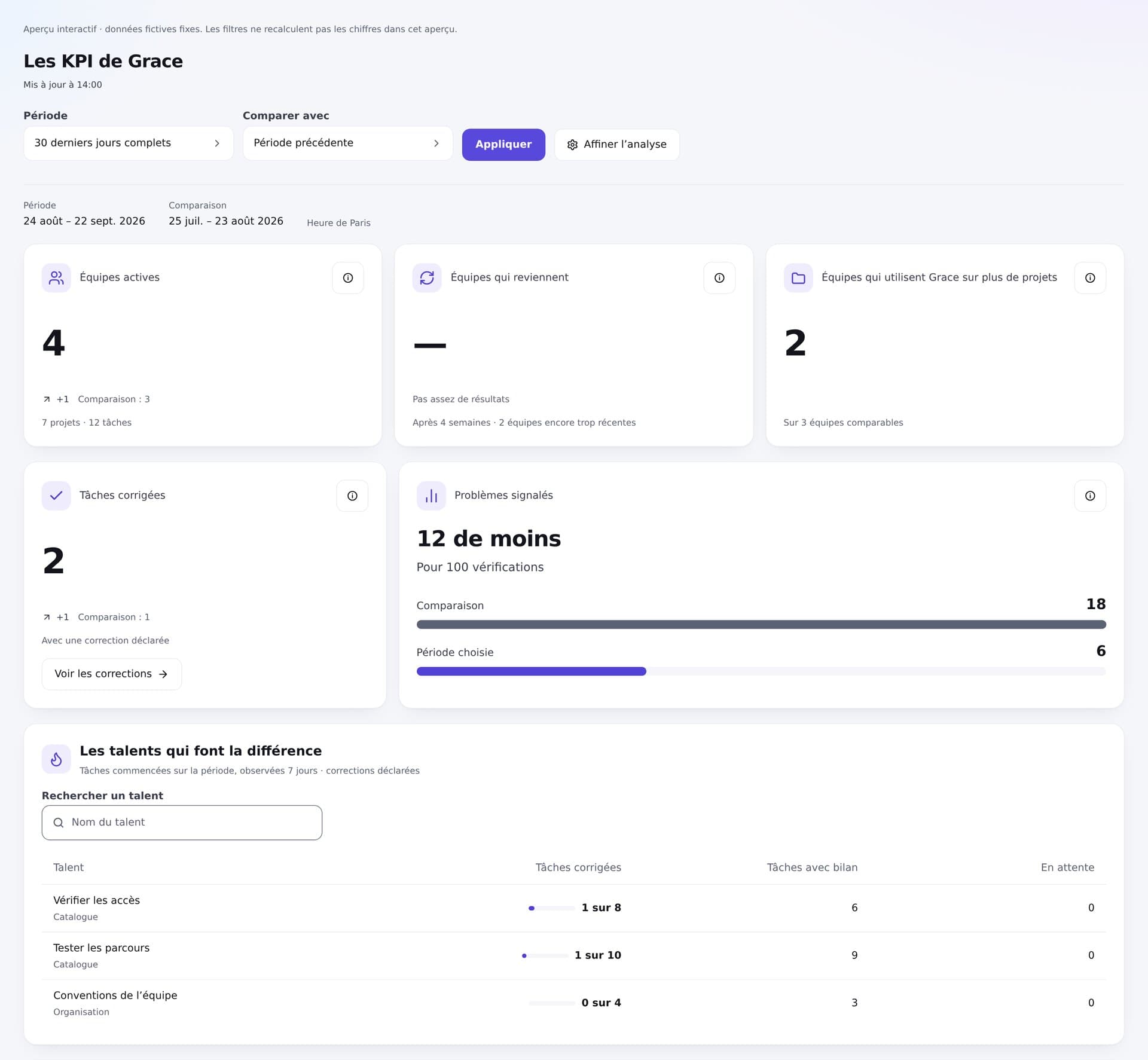Image resolution: width=1148 pixels, height=1060 pixels.
Task: Click 7 projets · 12 tâches text
Action: [87, 423]
